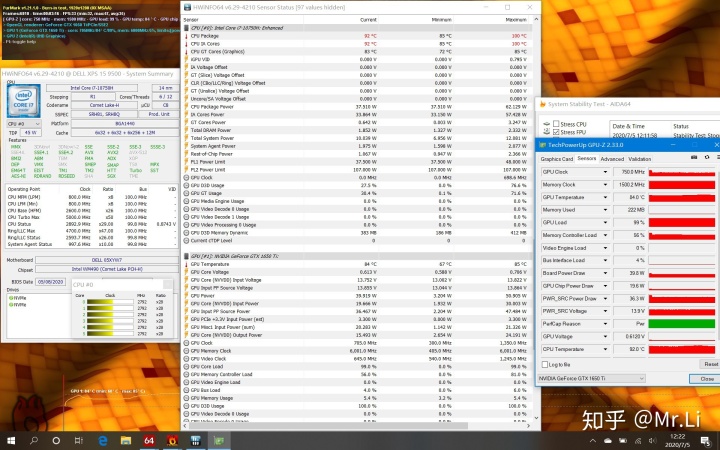Click HWiNFO64 Sensor Status title bar icon
Viewport: 720px width, 450px height.
click(x=187, y=7)
